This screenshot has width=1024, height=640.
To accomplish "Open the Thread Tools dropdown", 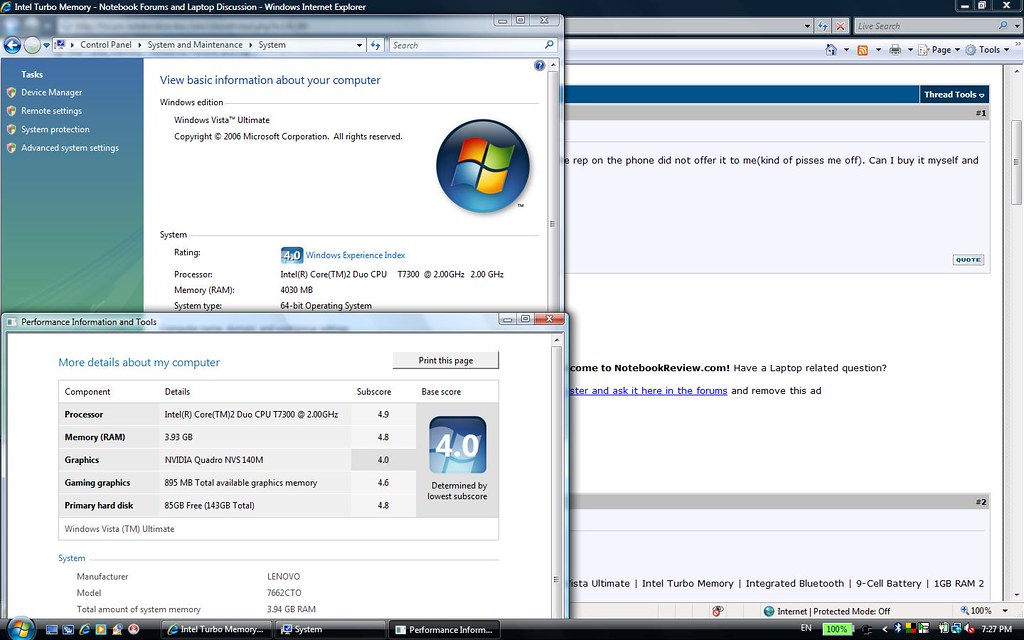I will coord(953,95).
